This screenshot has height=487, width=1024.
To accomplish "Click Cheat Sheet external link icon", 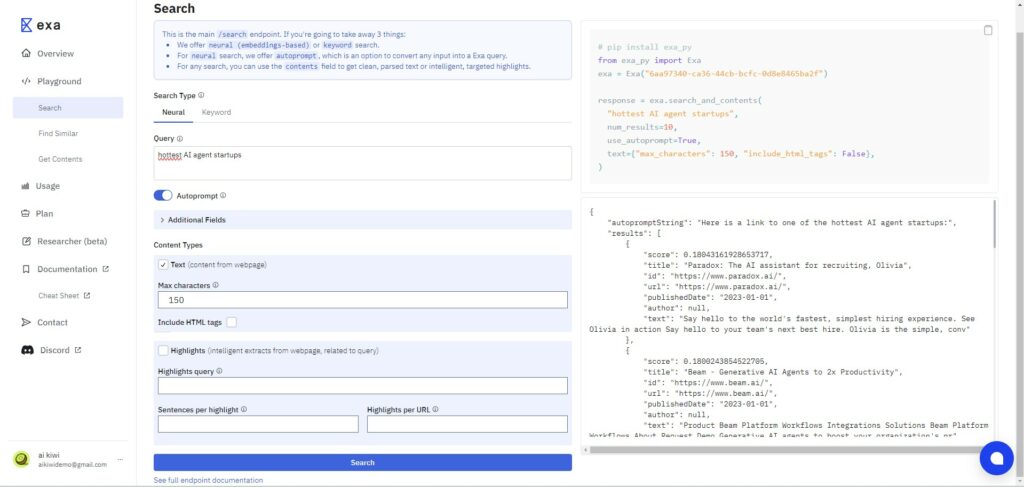I will 87,296.
